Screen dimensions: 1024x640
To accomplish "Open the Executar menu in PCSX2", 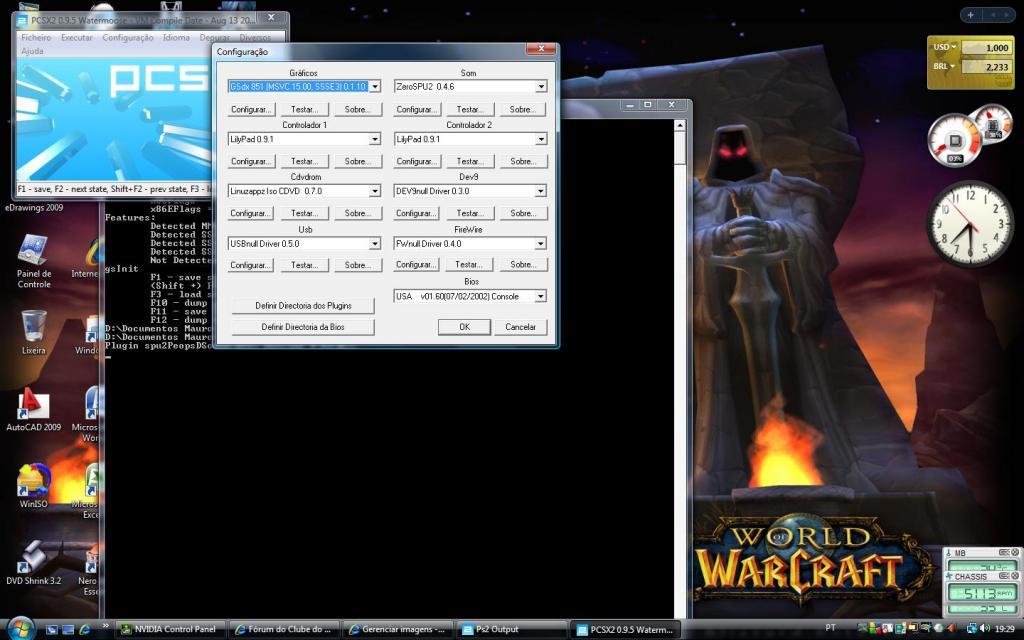I will tap(76, 38).
